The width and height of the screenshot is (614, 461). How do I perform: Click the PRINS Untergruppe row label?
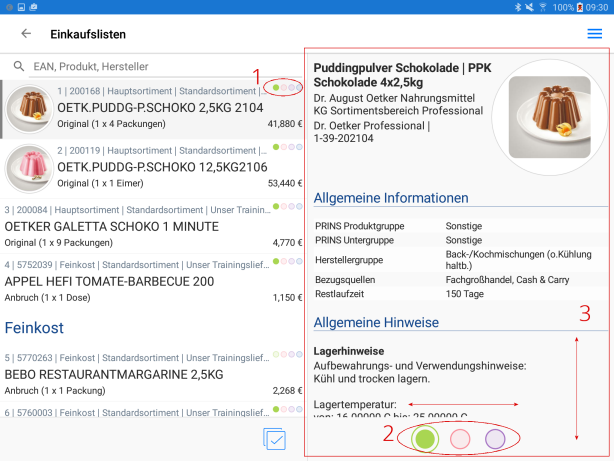354,240
